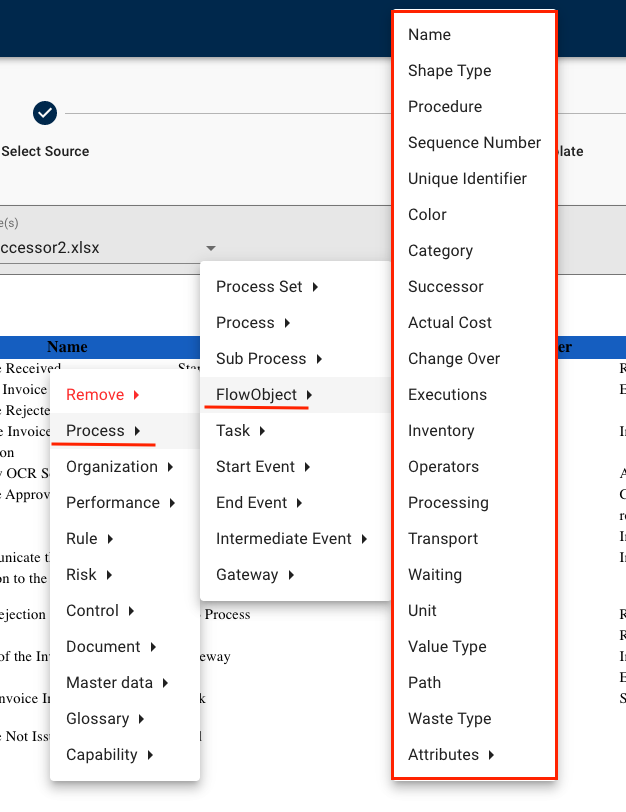Open the Intermediate Event submenu
The image size is (626, 812).
pos(291,539)
